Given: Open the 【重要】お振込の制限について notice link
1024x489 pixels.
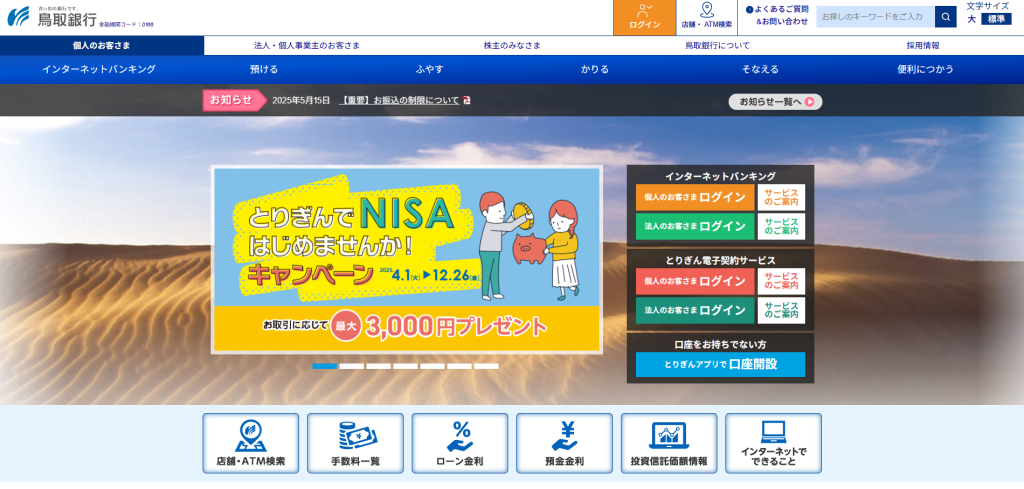Looking at the screenshot, I should [399, 100].
